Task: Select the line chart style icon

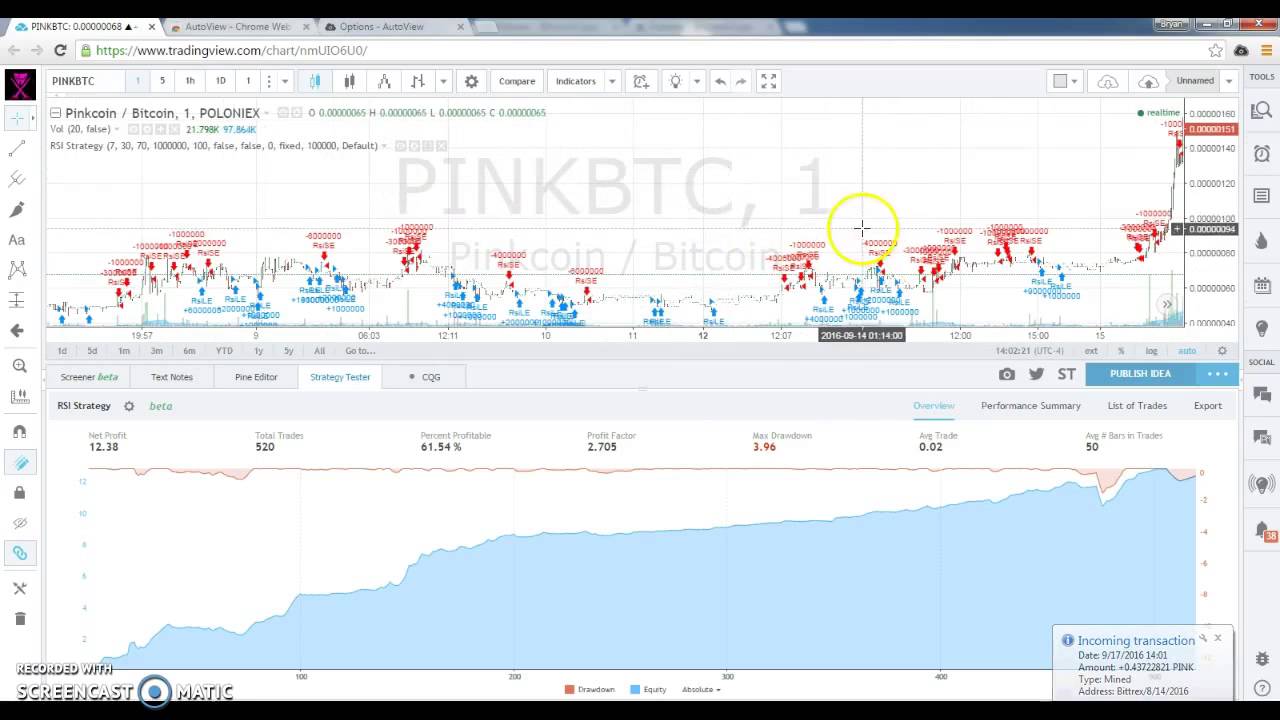Action: pos(384,81)
